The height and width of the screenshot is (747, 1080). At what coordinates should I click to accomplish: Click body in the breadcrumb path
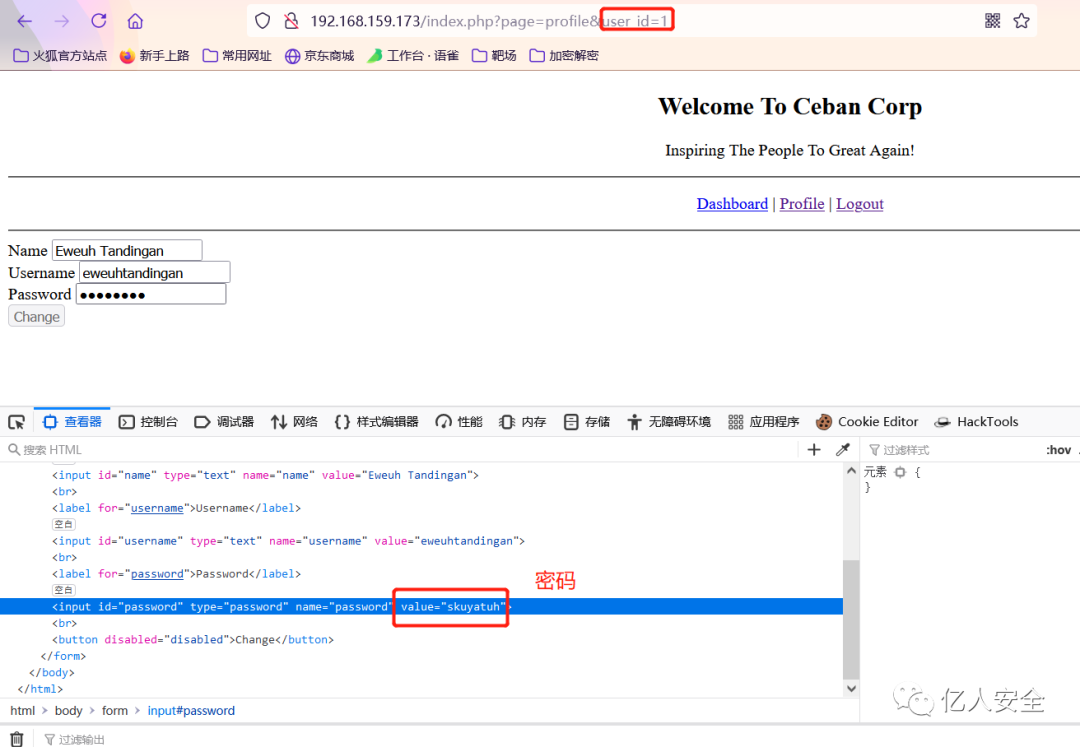click(x=68, y=711)
